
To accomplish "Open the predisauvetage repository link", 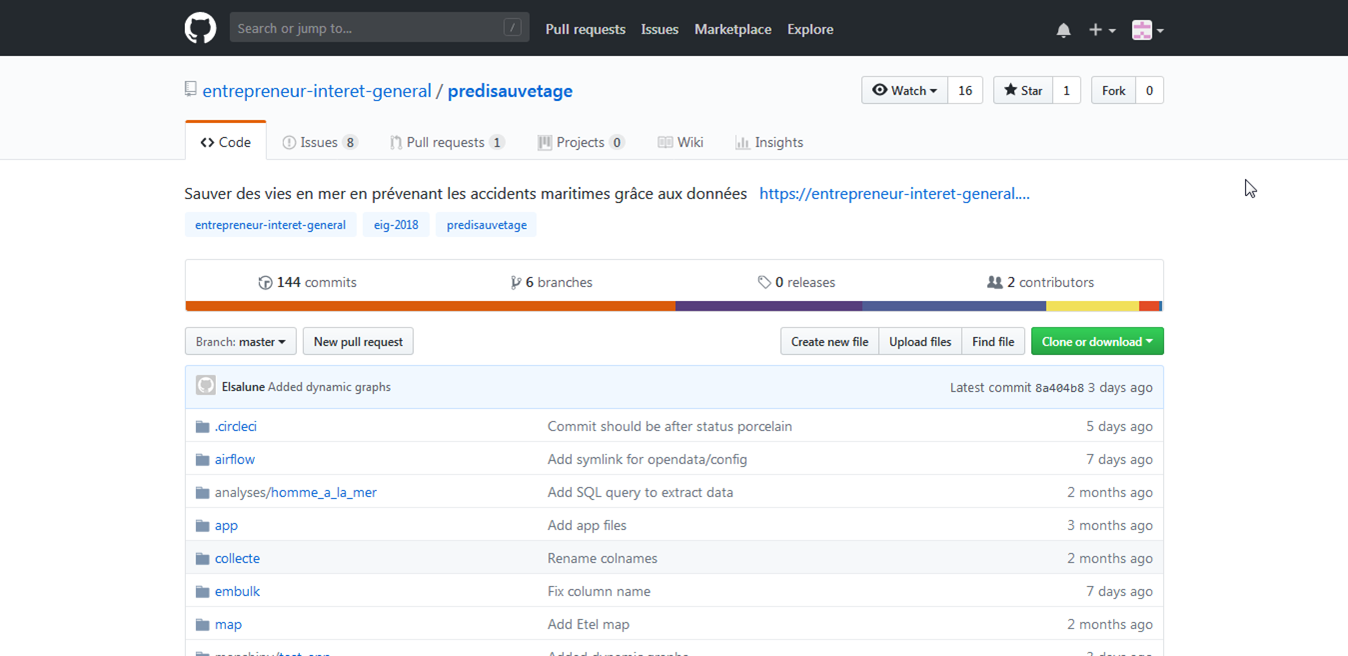I will point(510,91).
